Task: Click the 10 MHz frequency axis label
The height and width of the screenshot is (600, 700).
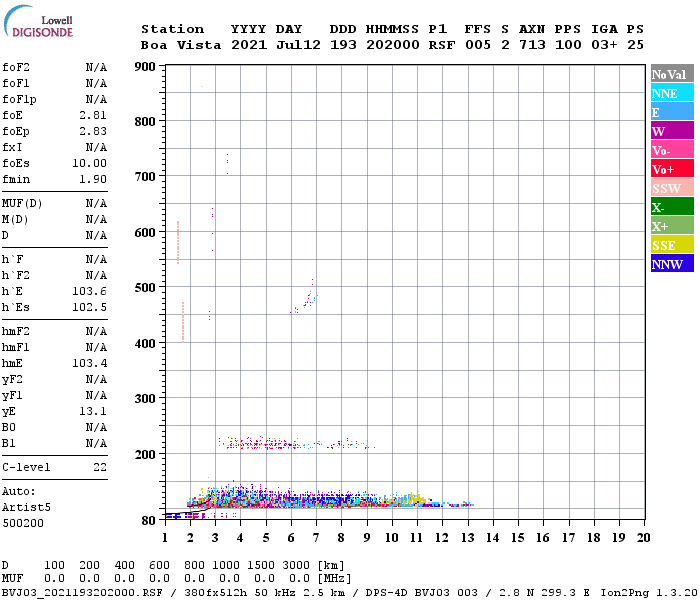Action: point(392,538)
